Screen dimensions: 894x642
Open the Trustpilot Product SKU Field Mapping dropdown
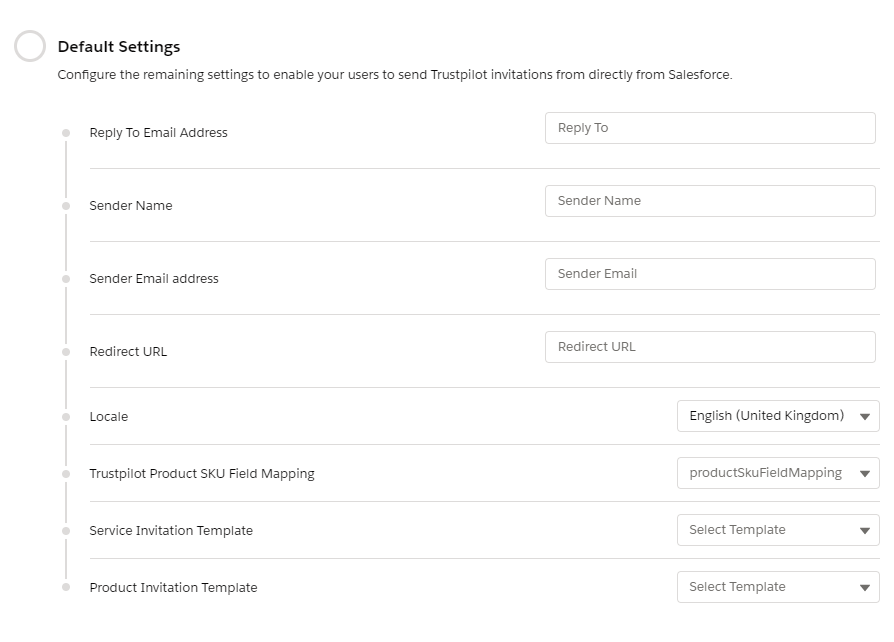coord(778,473)
